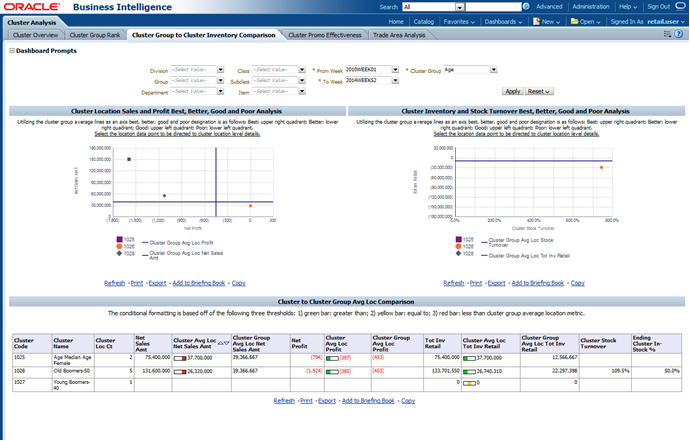690x441 pixels.
Task: Select Cluster Group to Cluster Inventory Comparison tab
Action: (203, 35)
